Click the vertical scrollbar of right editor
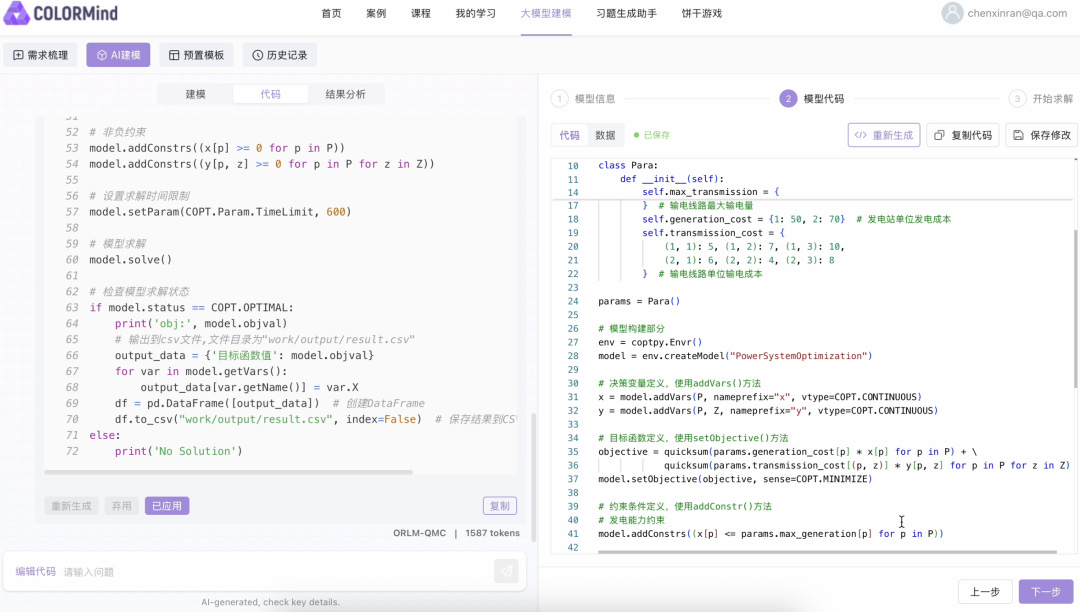This screenshot has width=1080, height=612. [x=1075, y=308]
